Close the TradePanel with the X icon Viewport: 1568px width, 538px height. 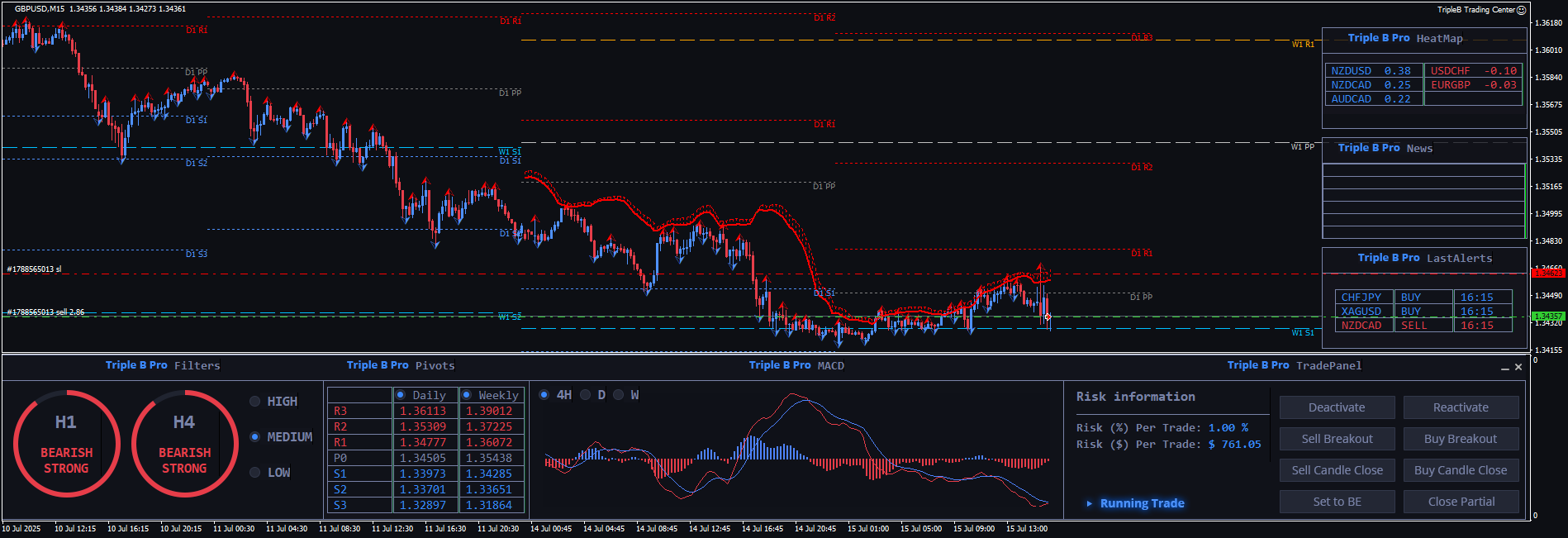(x=1518, y=367)
